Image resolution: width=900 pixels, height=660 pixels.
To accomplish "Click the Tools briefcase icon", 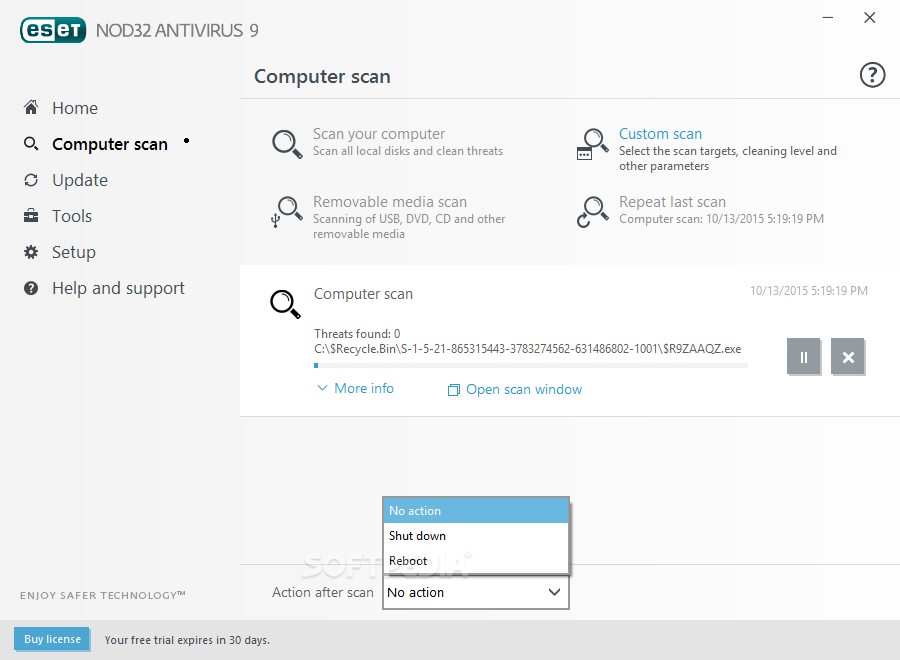I will click(31, 216).
